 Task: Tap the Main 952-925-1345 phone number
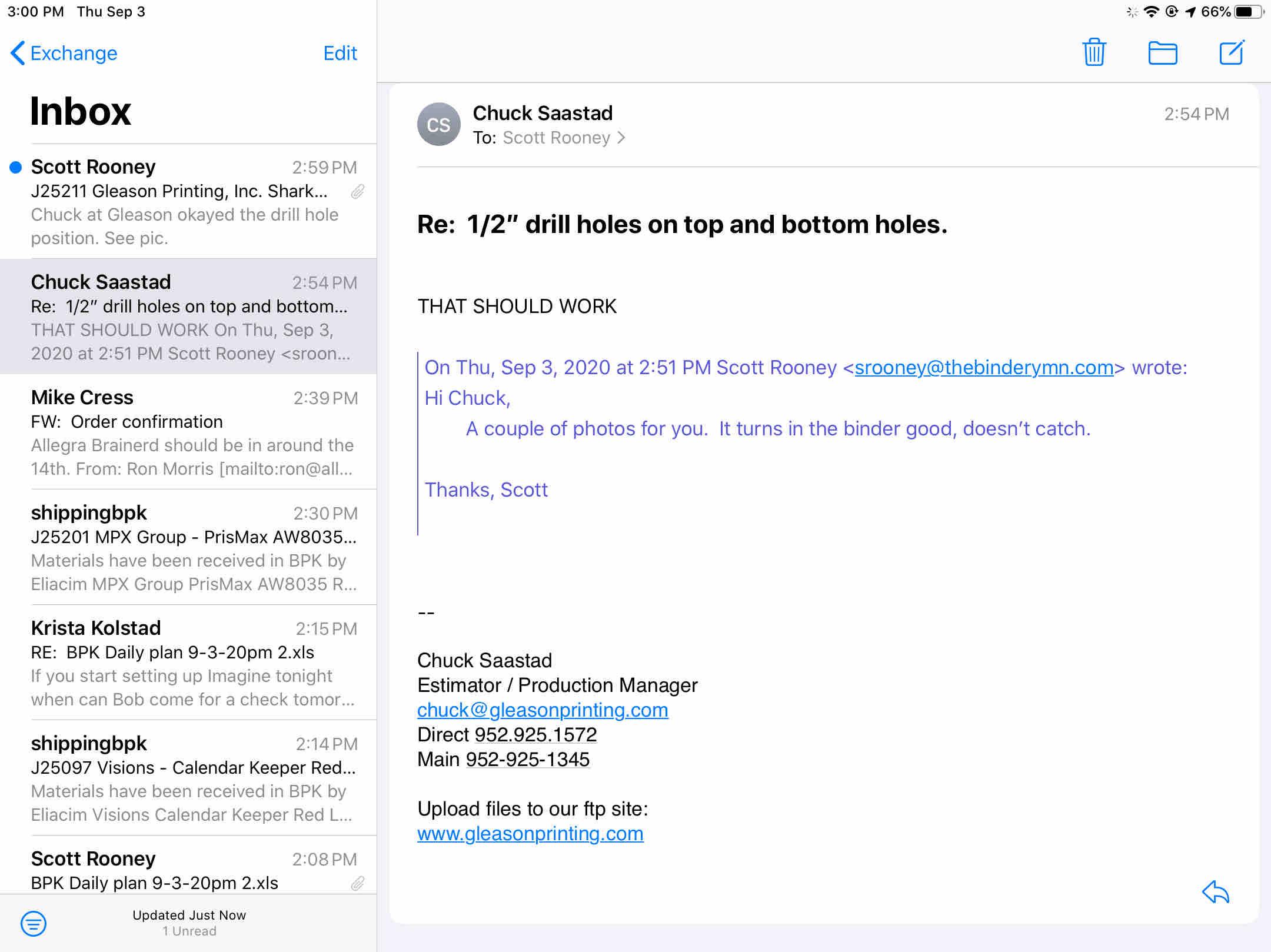click(x=527, y=760)
